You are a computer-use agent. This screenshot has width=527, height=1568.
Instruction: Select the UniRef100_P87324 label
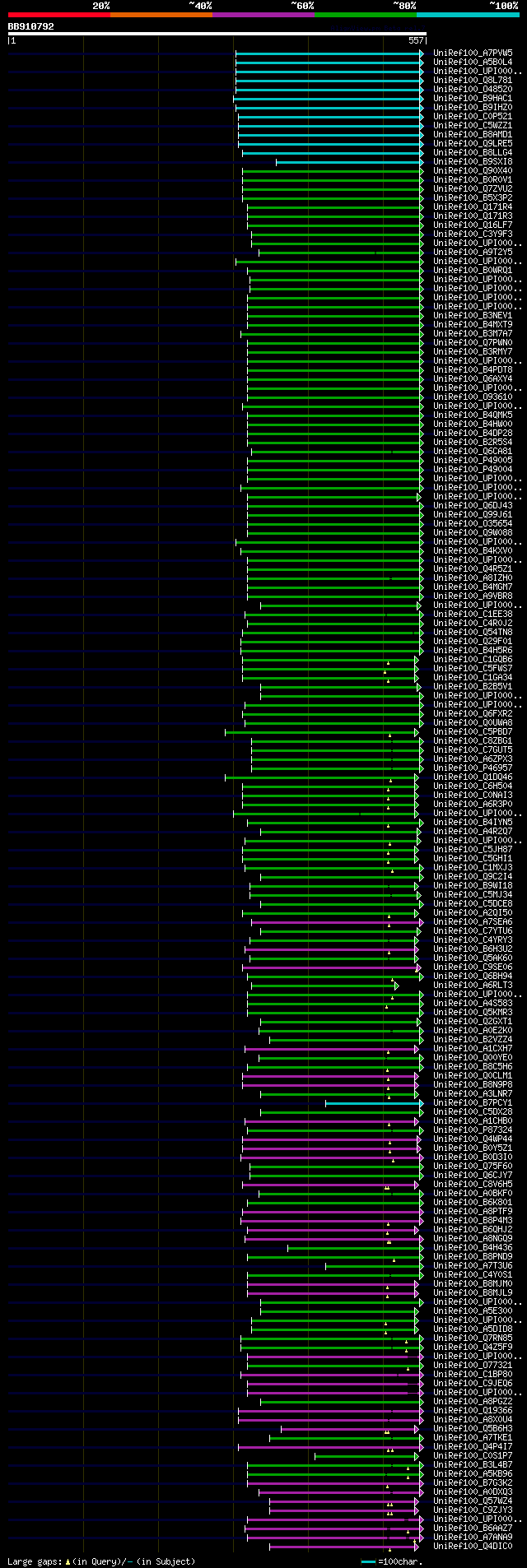(473, 1130)
